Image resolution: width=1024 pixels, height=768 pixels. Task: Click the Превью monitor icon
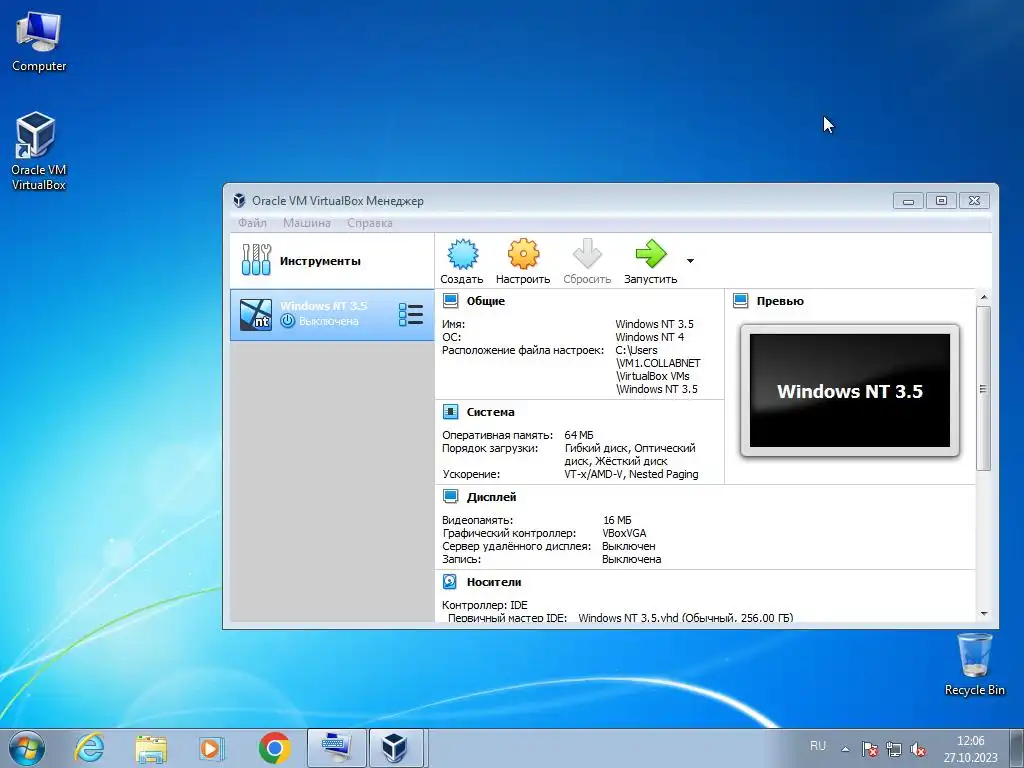pos(741,300)
